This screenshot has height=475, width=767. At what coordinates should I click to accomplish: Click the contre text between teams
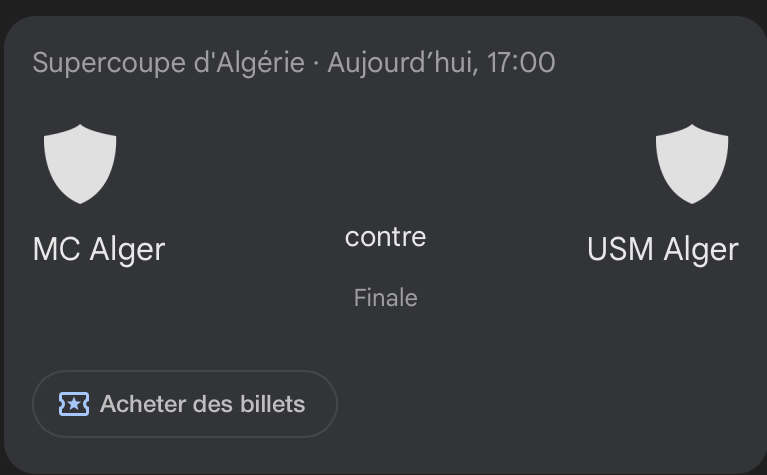[385, 237]
